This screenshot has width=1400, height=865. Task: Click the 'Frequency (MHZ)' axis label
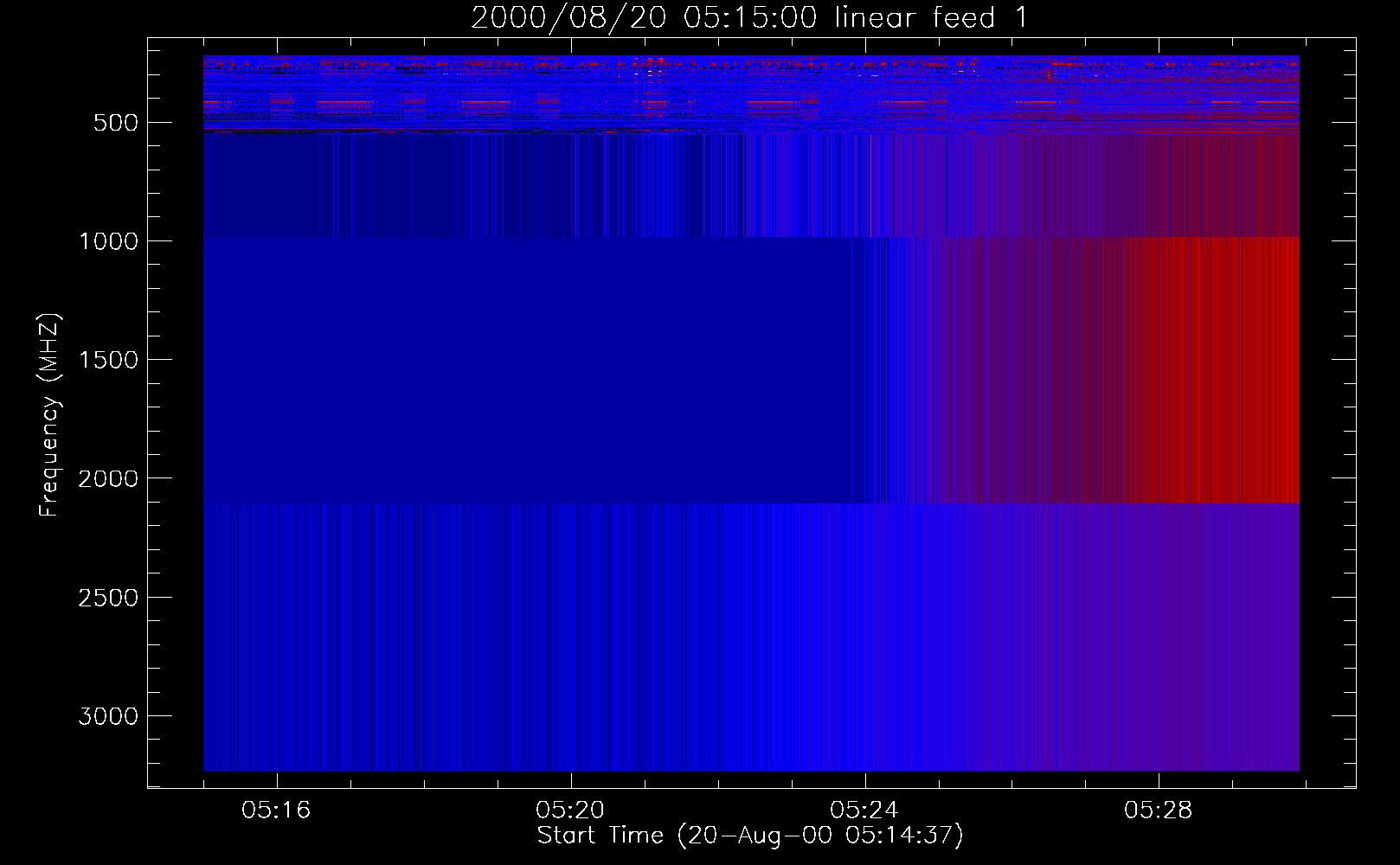coord(50,415)
